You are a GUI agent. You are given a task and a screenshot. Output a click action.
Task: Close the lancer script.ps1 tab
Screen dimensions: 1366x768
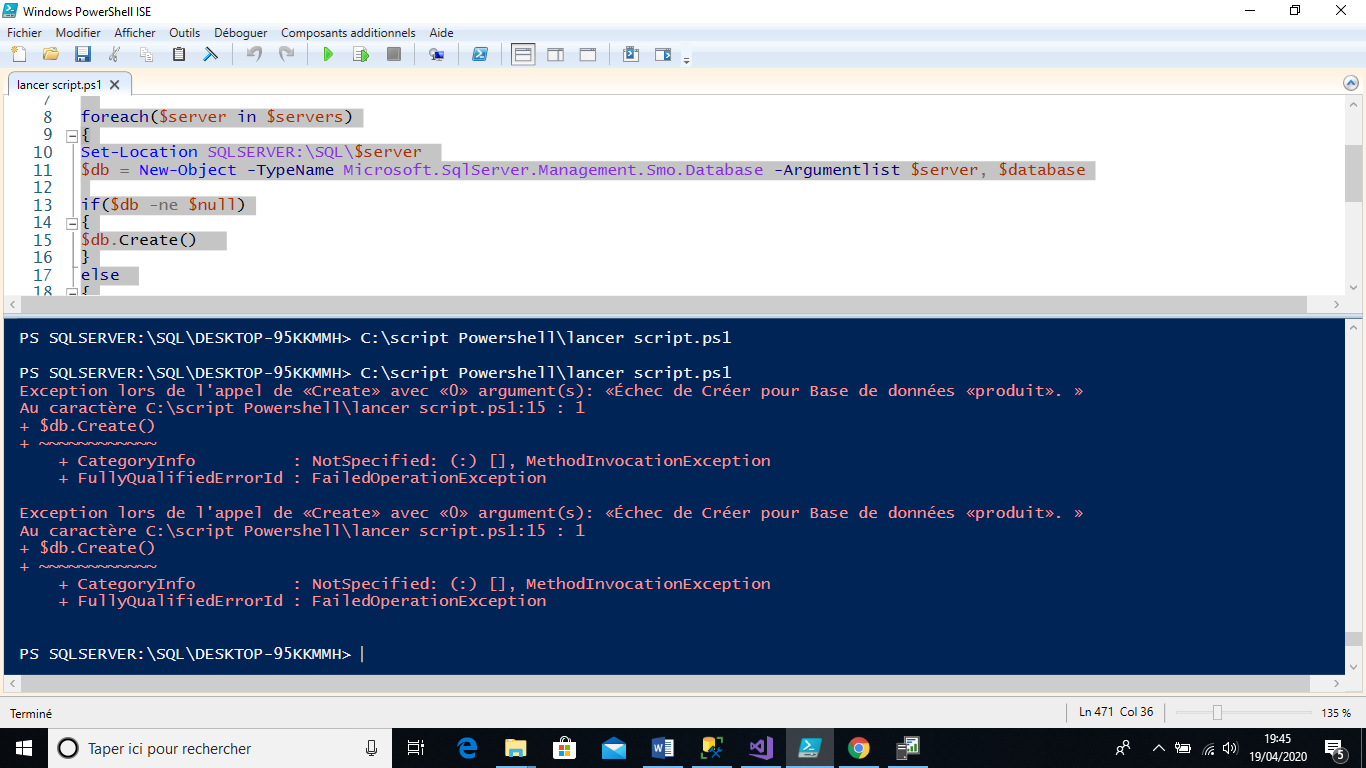coord(115,85)
